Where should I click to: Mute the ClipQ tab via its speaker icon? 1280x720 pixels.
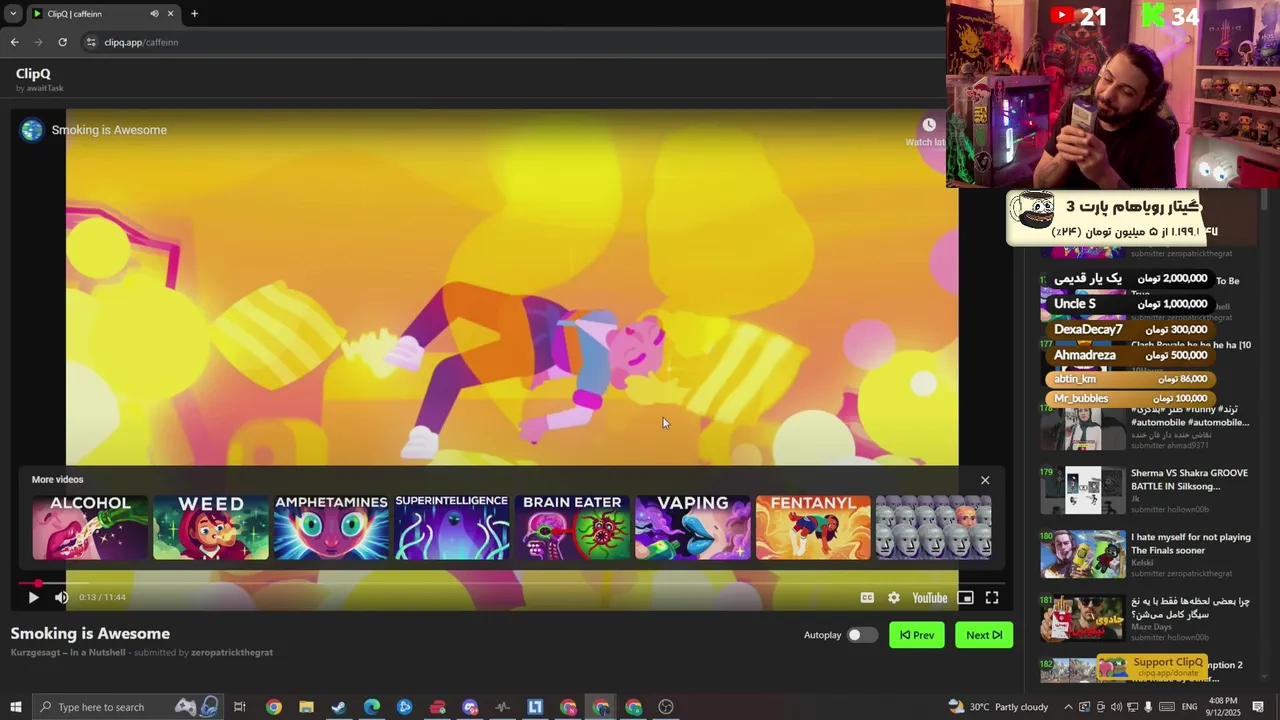point(154,14)
